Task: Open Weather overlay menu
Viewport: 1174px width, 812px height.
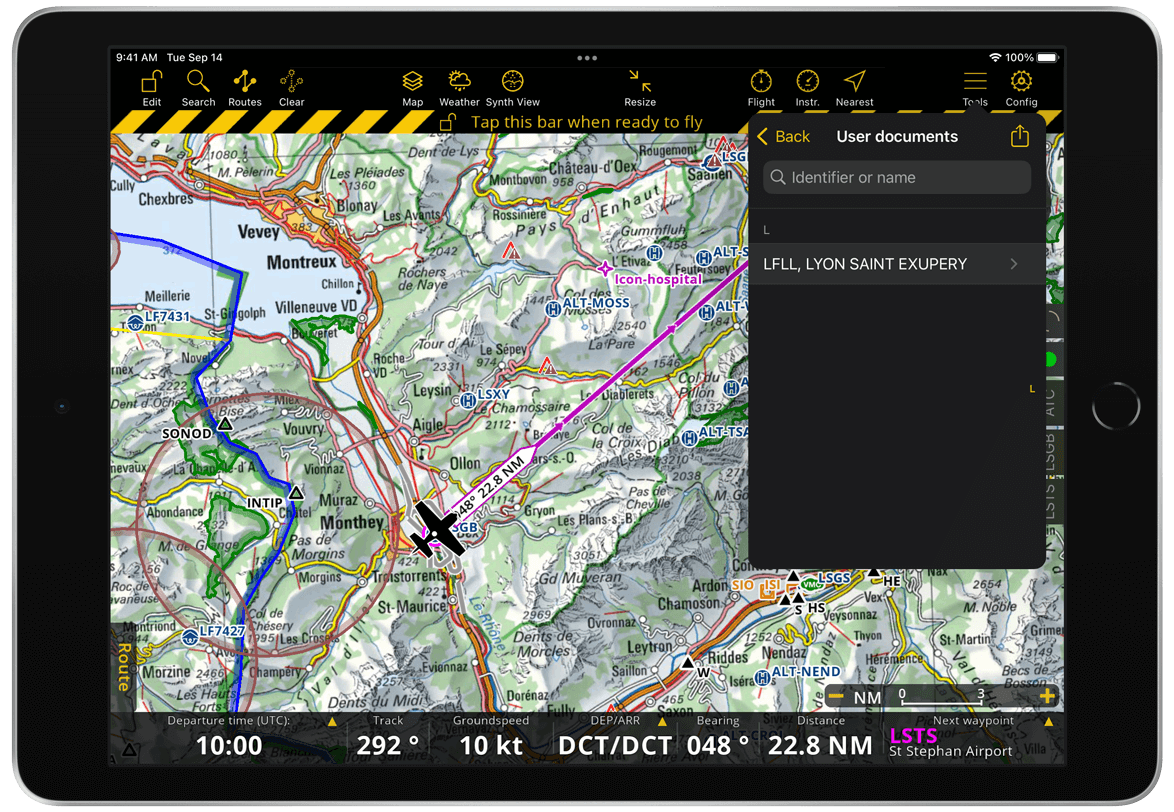Action: pos(459,88)
